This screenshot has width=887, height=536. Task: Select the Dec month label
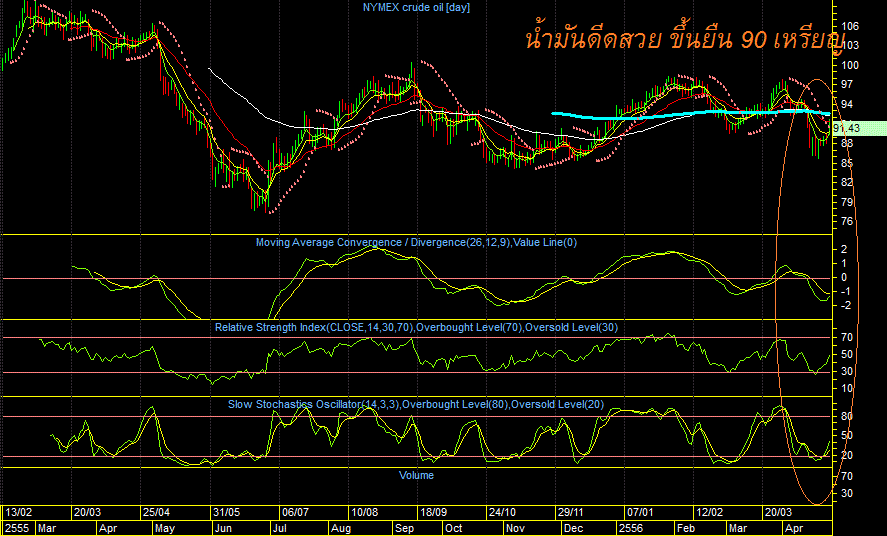coord(574,528)
